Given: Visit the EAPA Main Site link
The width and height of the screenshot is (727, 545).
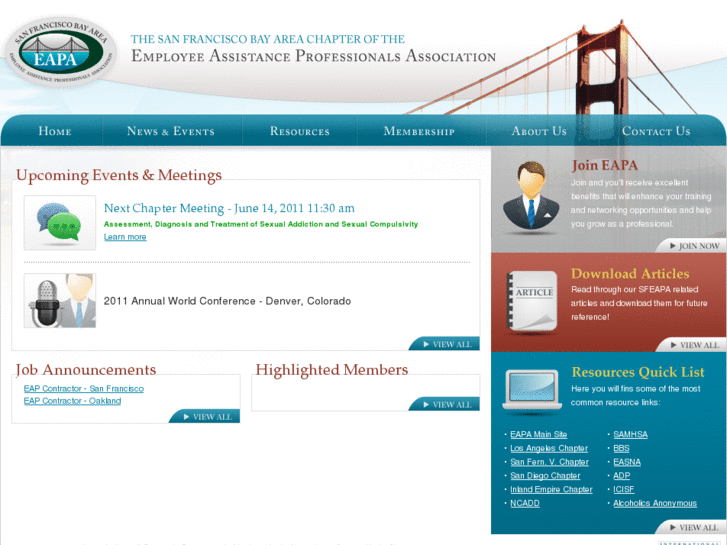Looking at the screenshot, I should 539,435.
